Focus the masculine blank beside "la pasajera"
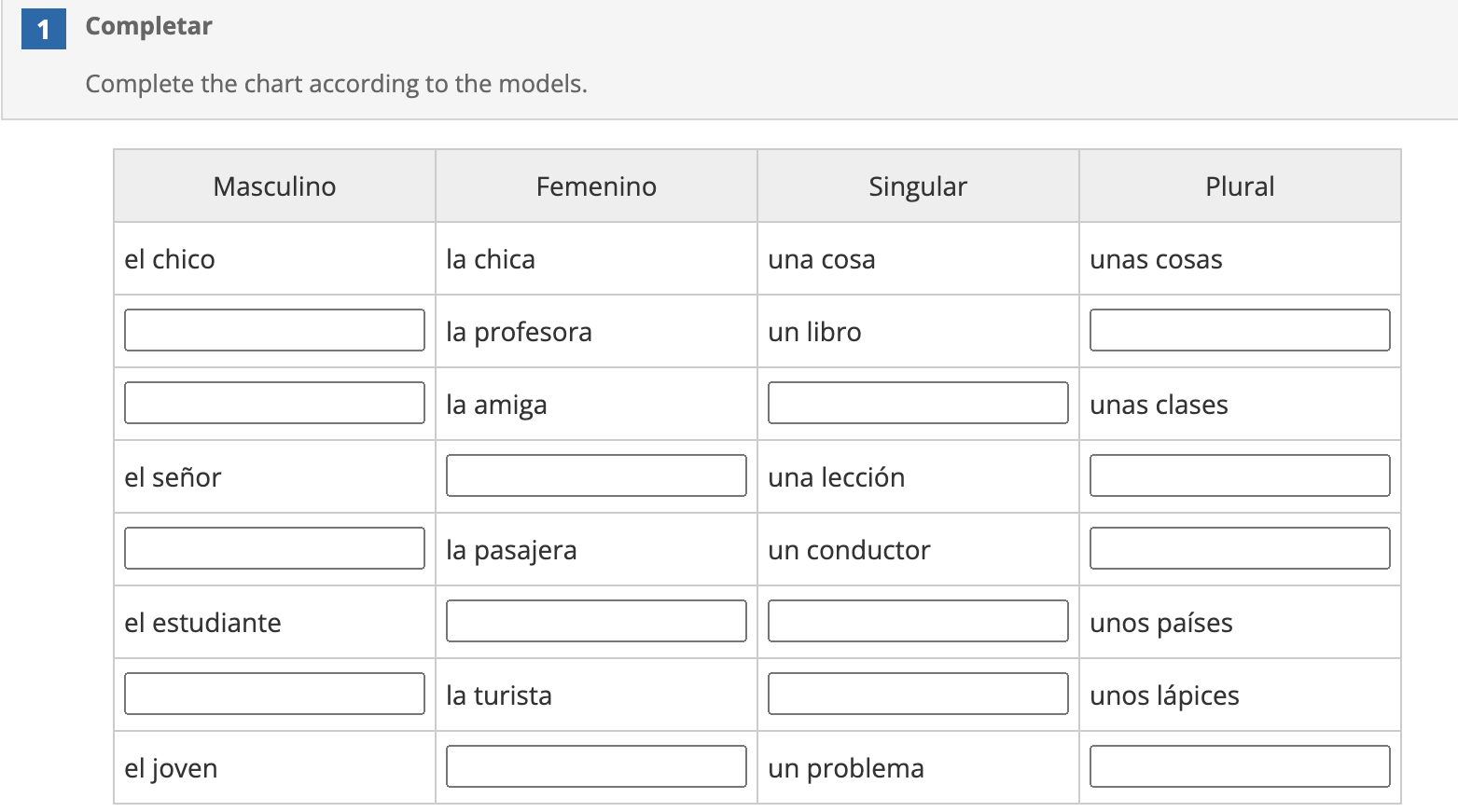This screenshot has width=1458, height=812. click(274, 548)
